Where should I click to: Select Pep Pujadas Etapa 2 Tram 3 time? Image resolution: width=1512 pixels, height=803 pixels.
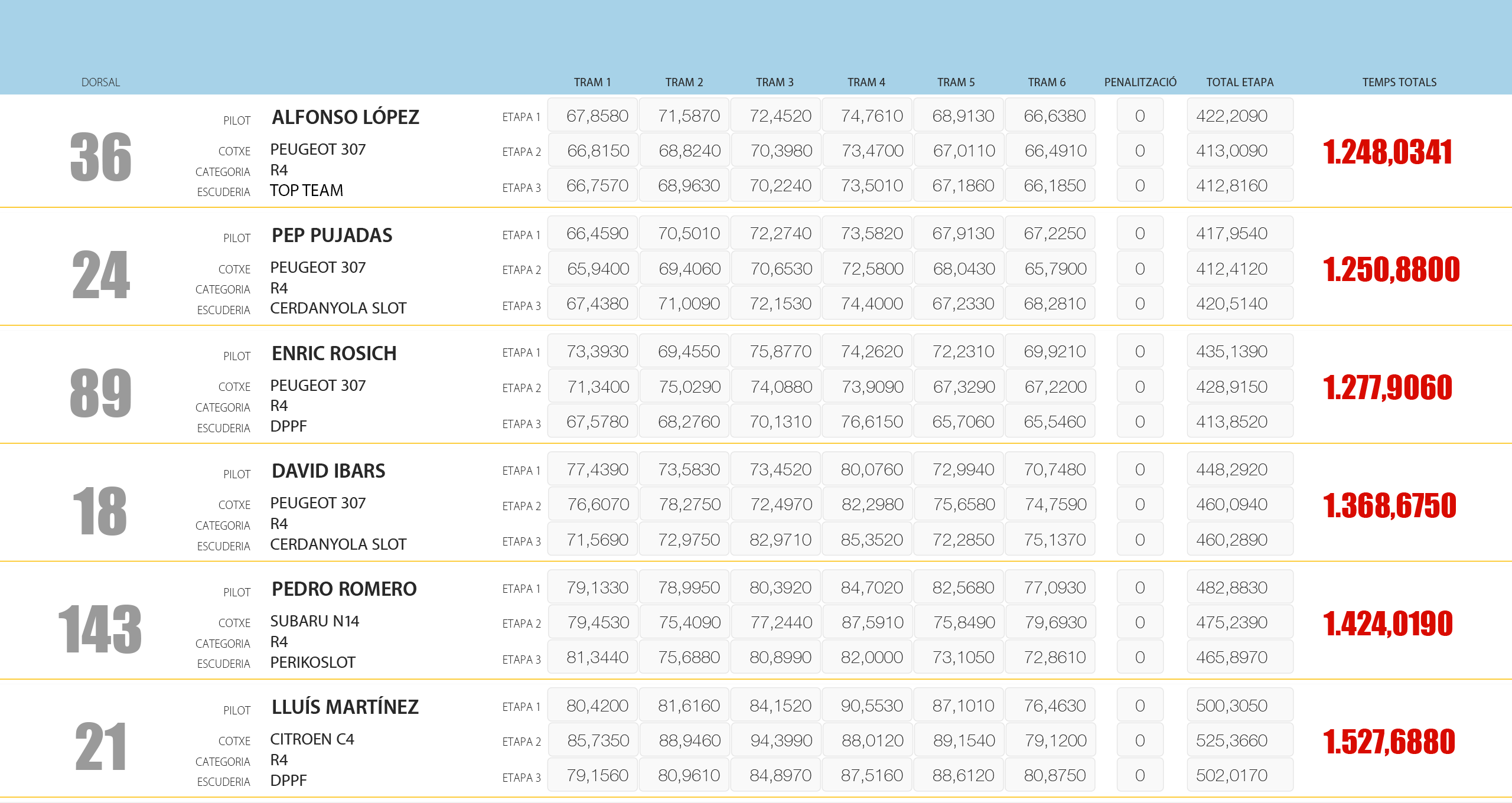coord(775,269)
